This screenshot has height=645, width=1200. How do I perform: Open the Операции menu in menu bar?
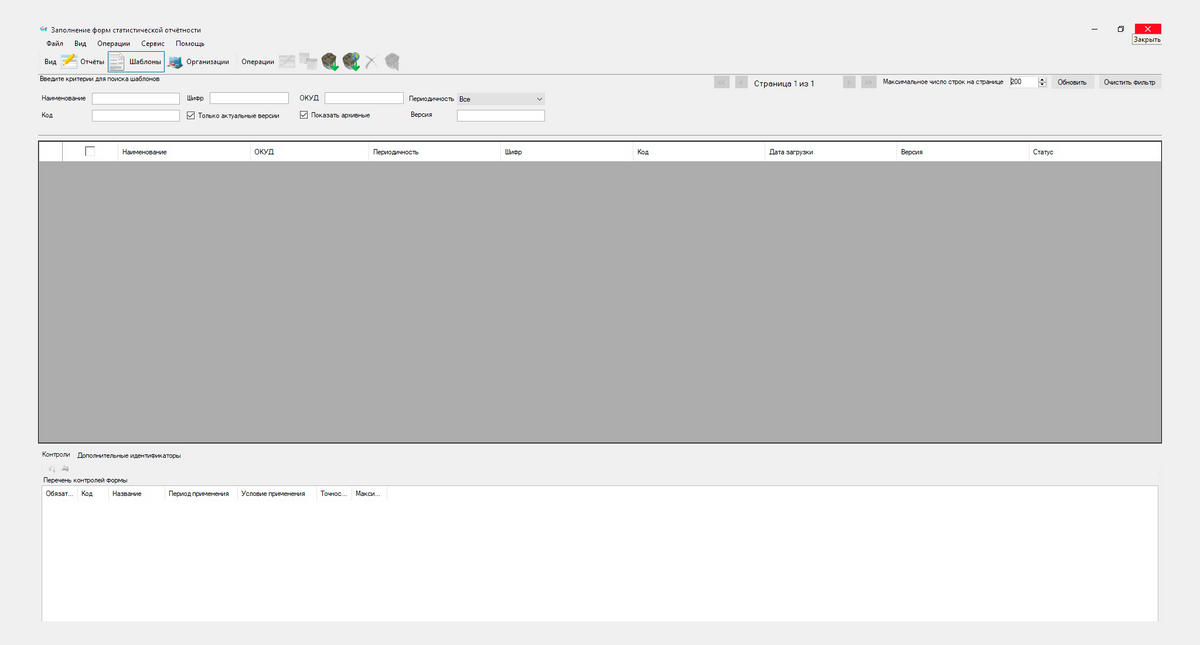[x=113, y=44]
